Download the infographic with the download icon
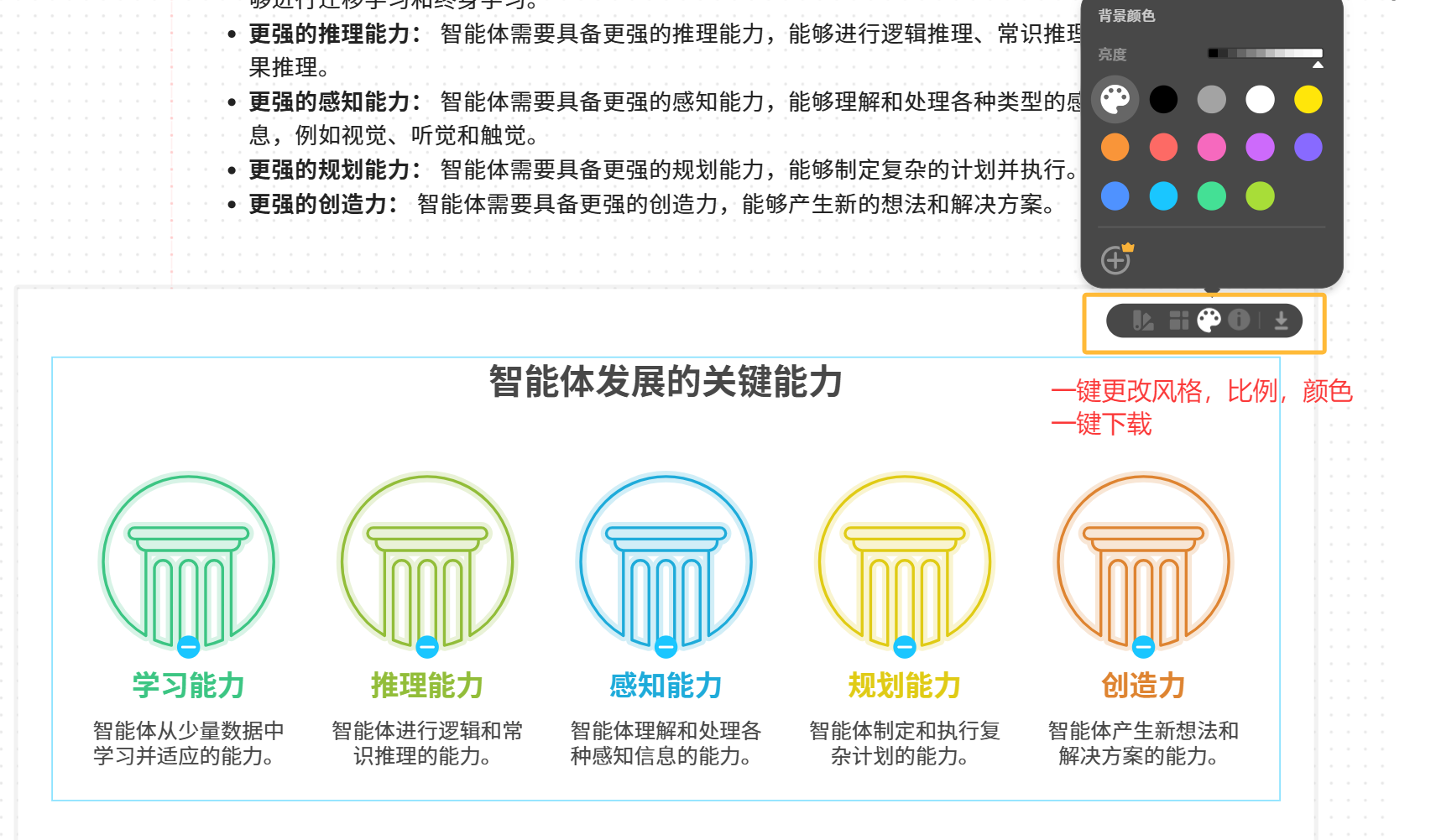Viewport: 1436px width, 840px height. point(1281,321)
